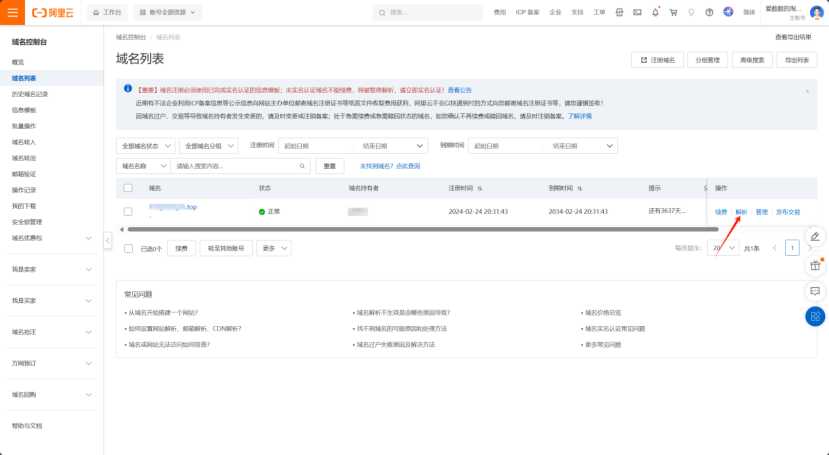Click the 解析 link in operations column
This screenshot has width=829, height=455.
click(741, 212)
